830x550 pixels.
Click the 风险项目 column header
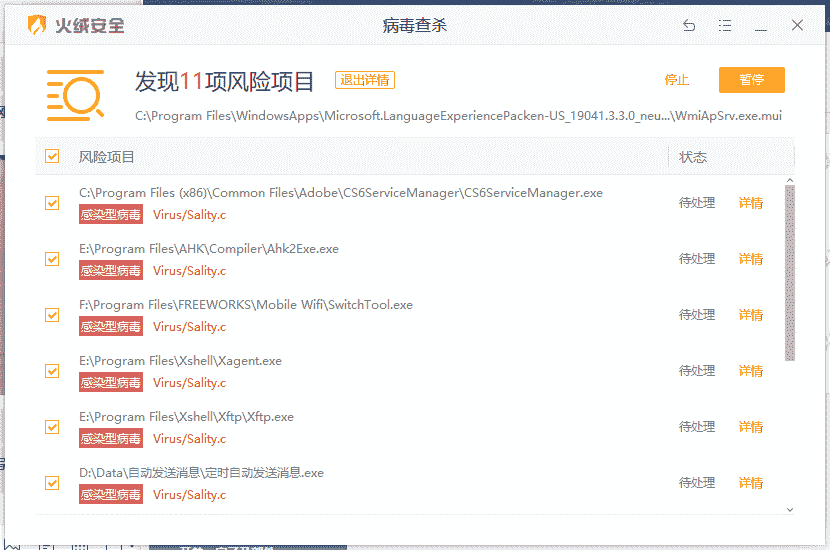click(x=106, y=157)
